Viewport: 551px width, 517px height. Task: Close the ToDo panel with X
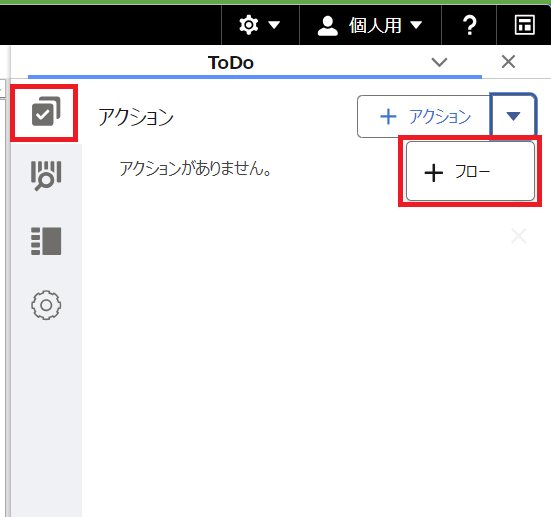[x=508, y=62]
